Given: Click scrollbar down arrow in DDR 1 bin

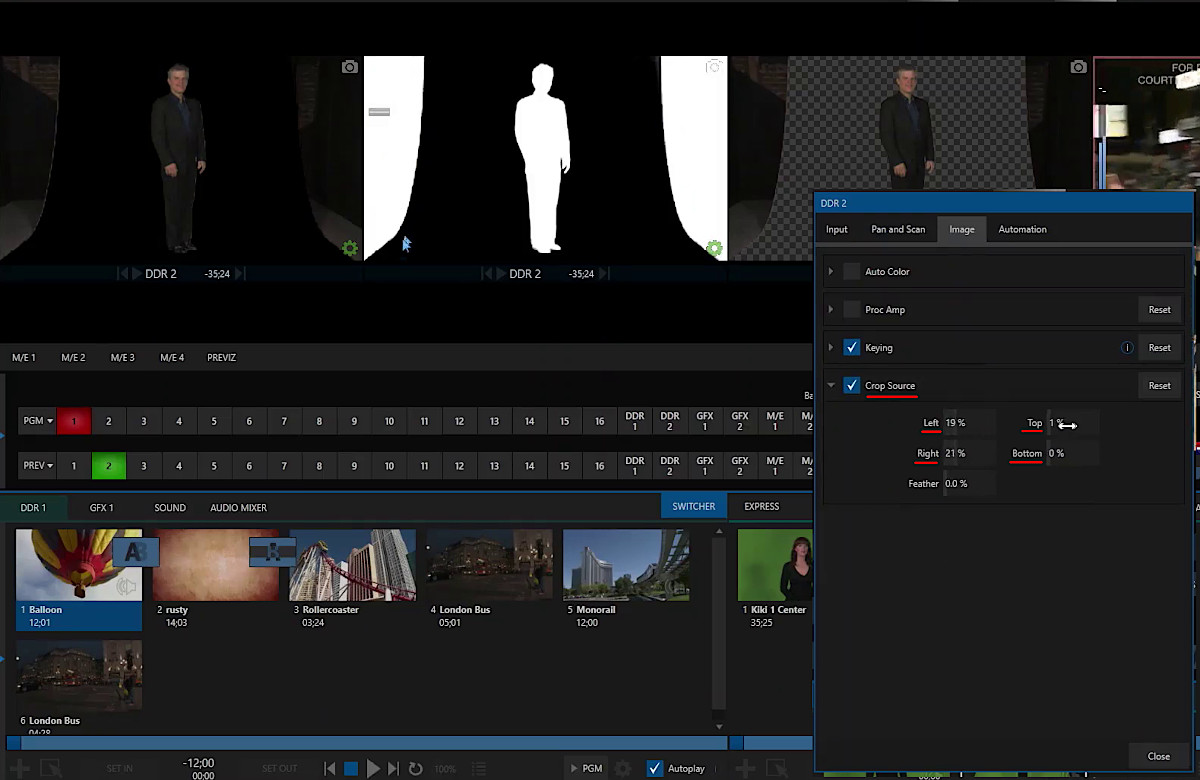Looking at the screenshot, I should [717, 726].
